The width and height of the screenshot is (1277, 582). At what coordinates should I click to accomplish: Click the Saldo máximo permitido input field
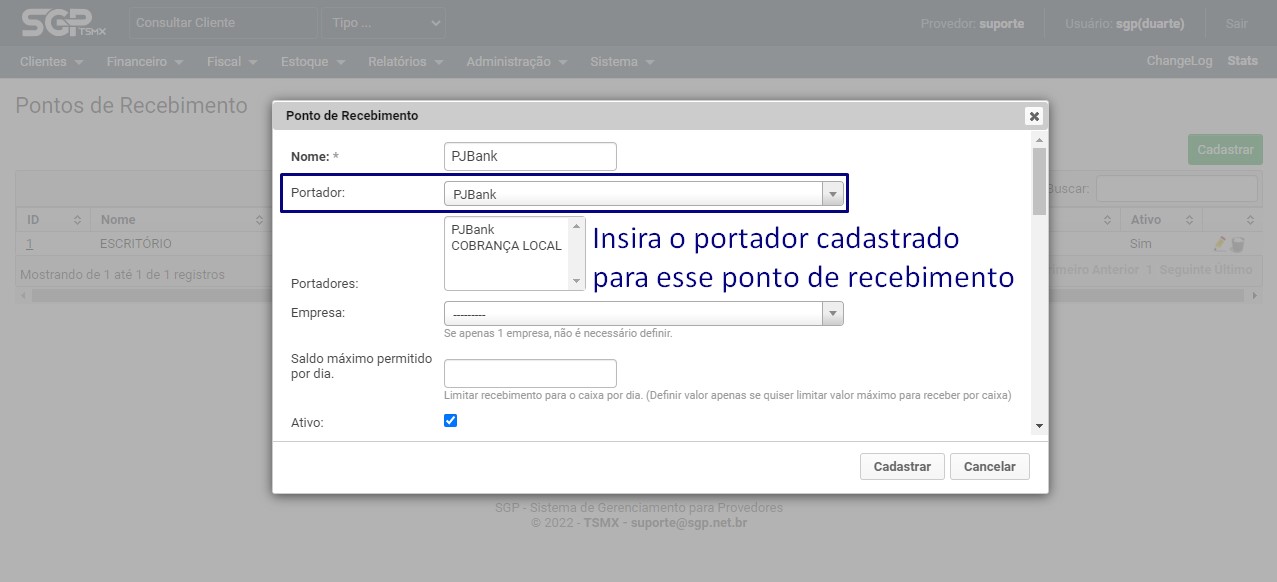[x=530, y=373]
